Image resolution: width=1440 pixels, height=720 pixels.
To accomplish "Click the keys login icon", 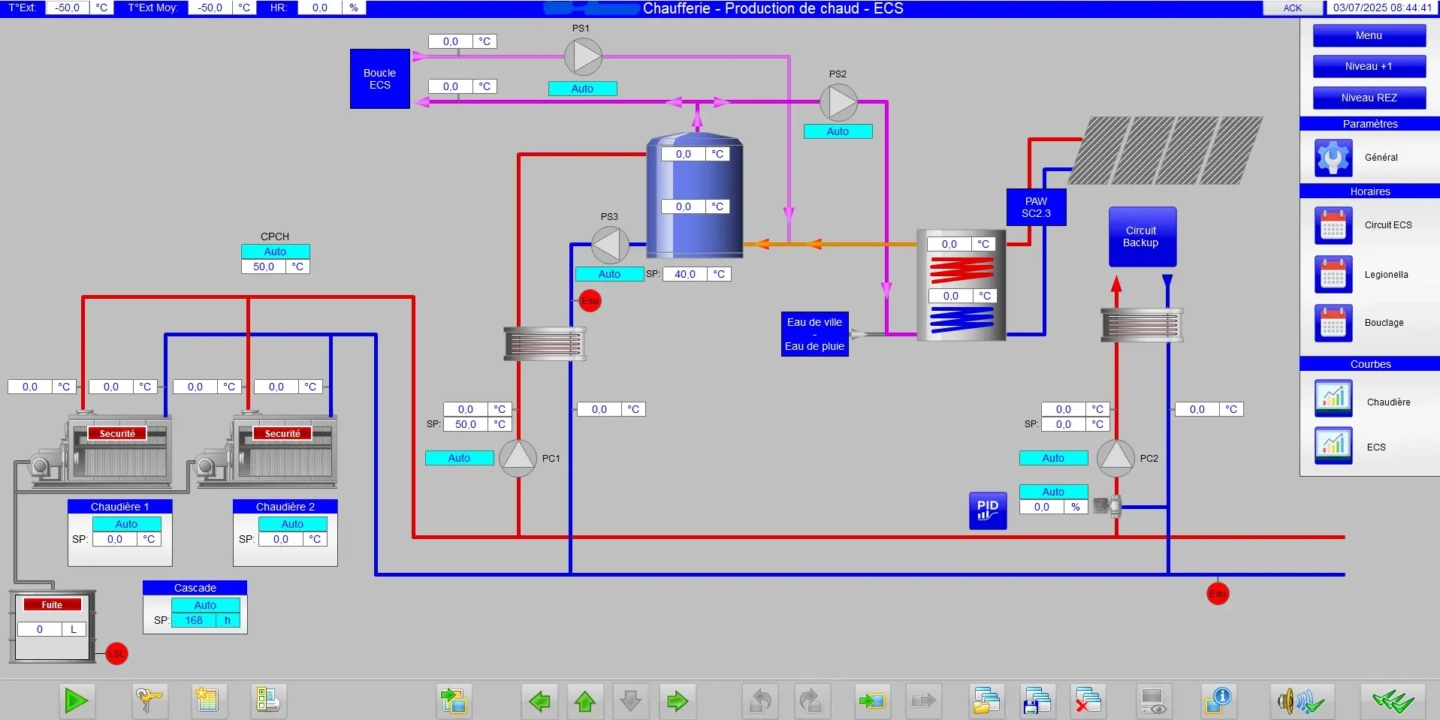I will [x=150, y=701].
